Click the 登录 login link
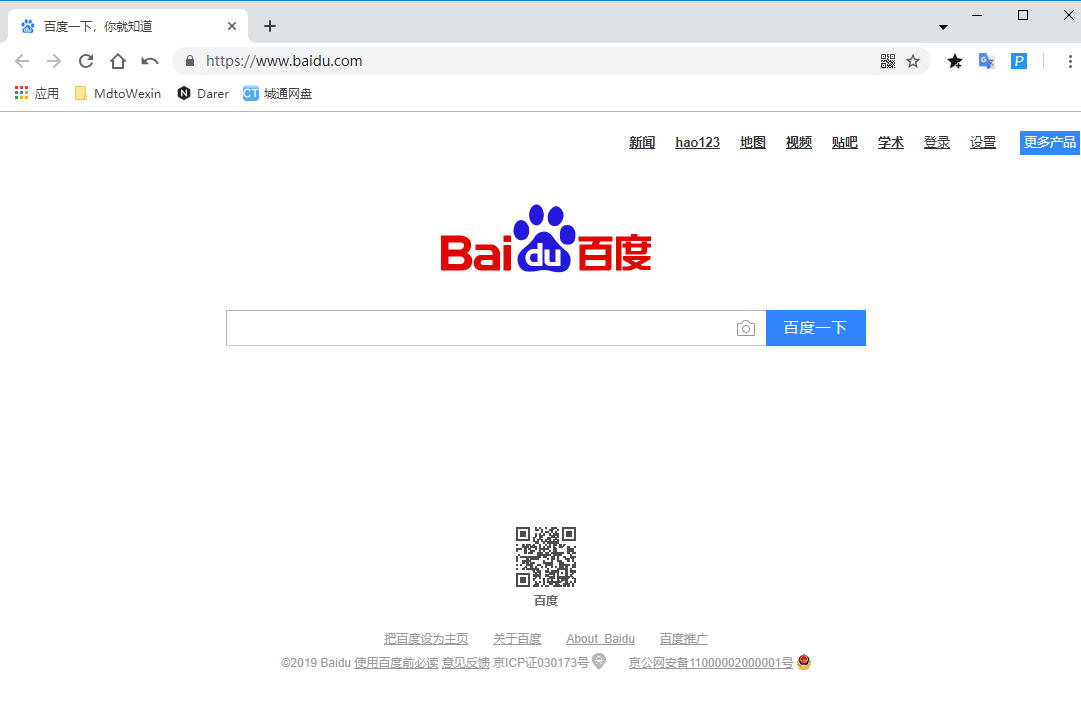 click(937, 142)
